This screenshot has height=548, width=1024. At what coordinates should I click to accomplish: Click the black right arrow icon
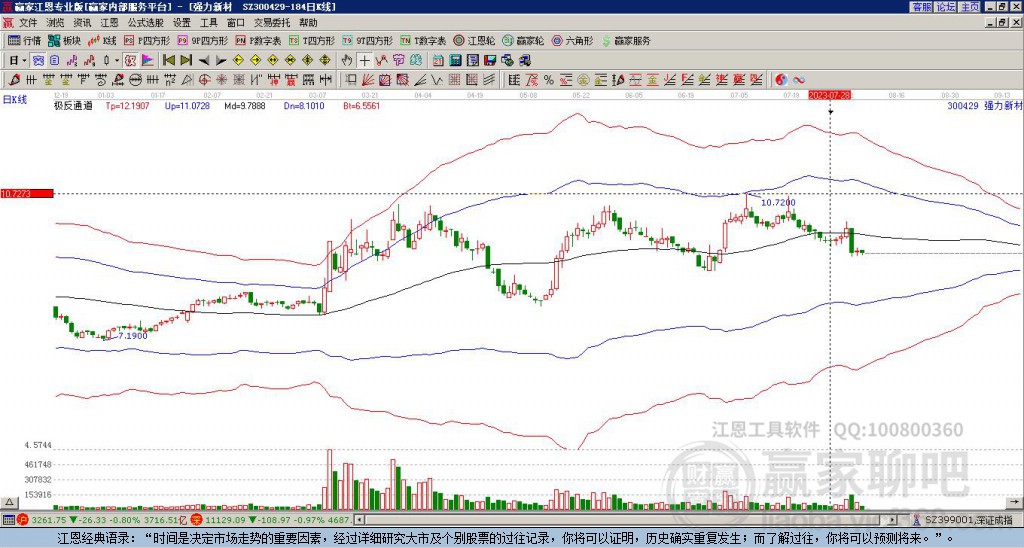221,61
